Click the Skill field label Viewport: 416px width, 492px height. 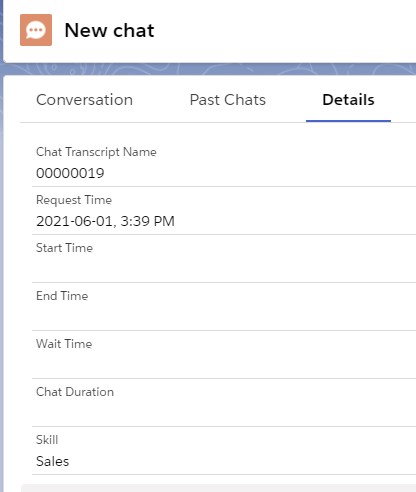click(x=47, y=440)
